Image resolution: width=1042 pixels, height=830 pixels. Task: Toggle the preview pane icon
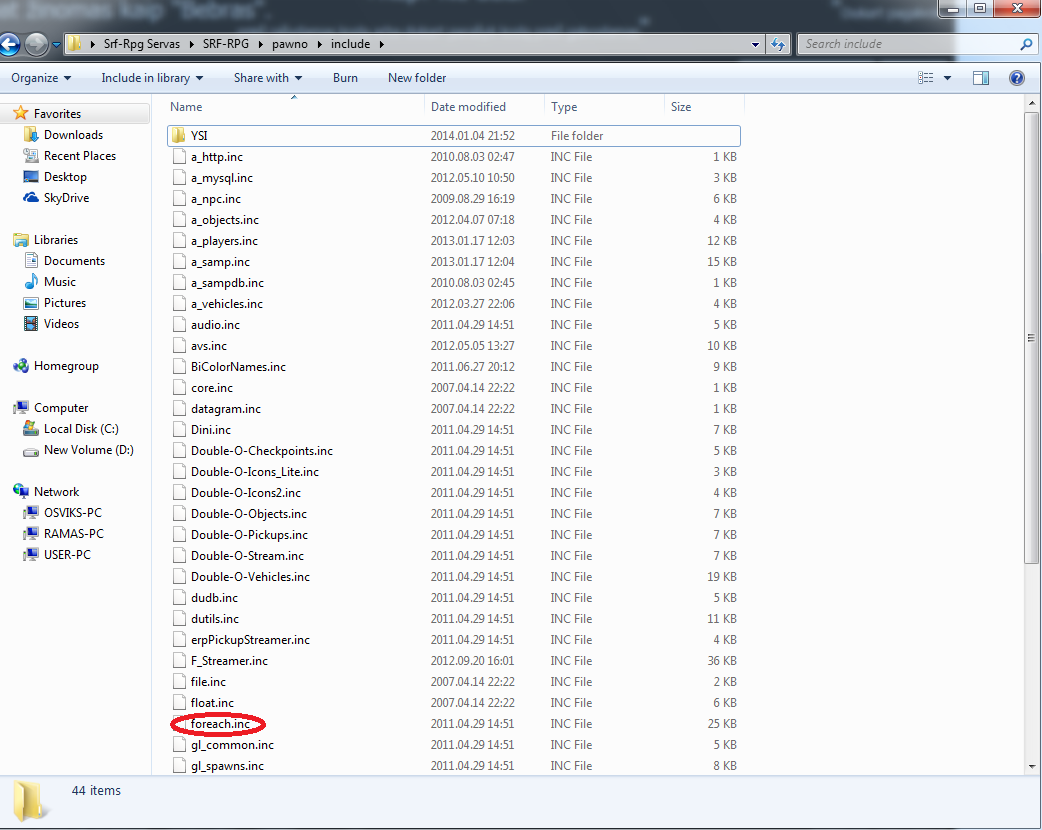point(981,78)
